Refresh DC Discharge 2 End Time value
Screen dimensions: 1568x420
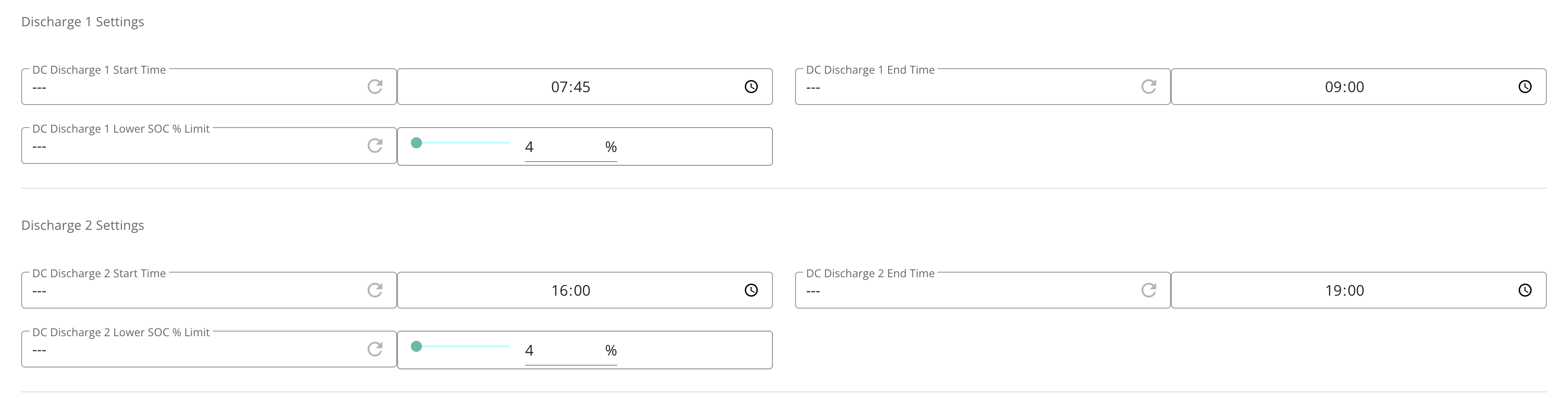(x=1149, y=290)
